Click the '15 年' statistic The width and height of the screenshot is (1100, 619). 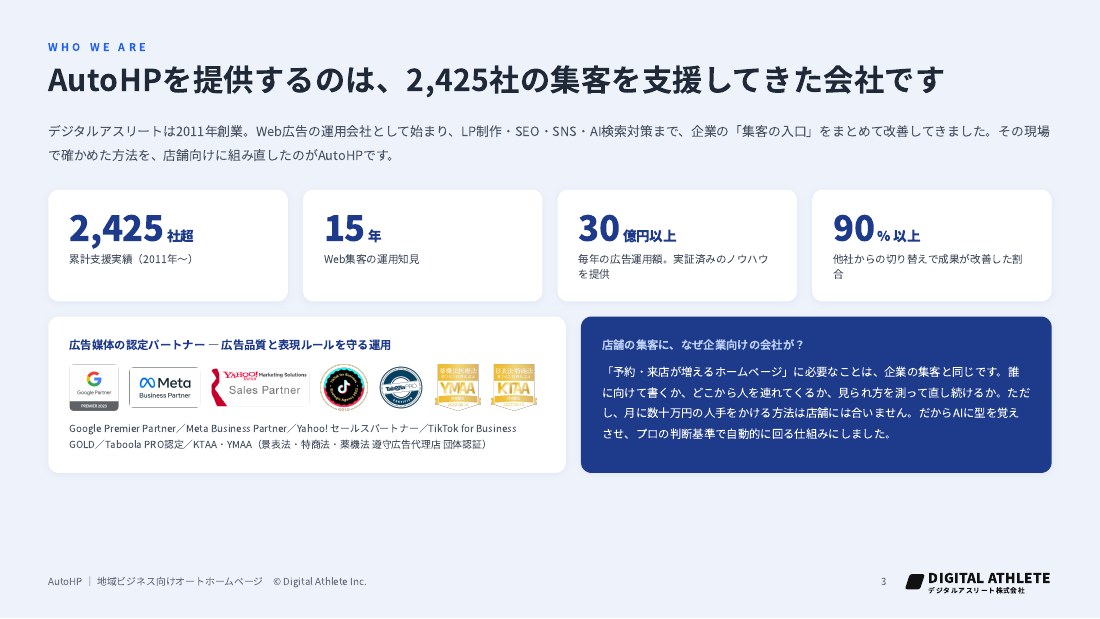click(x=352, y=228)
